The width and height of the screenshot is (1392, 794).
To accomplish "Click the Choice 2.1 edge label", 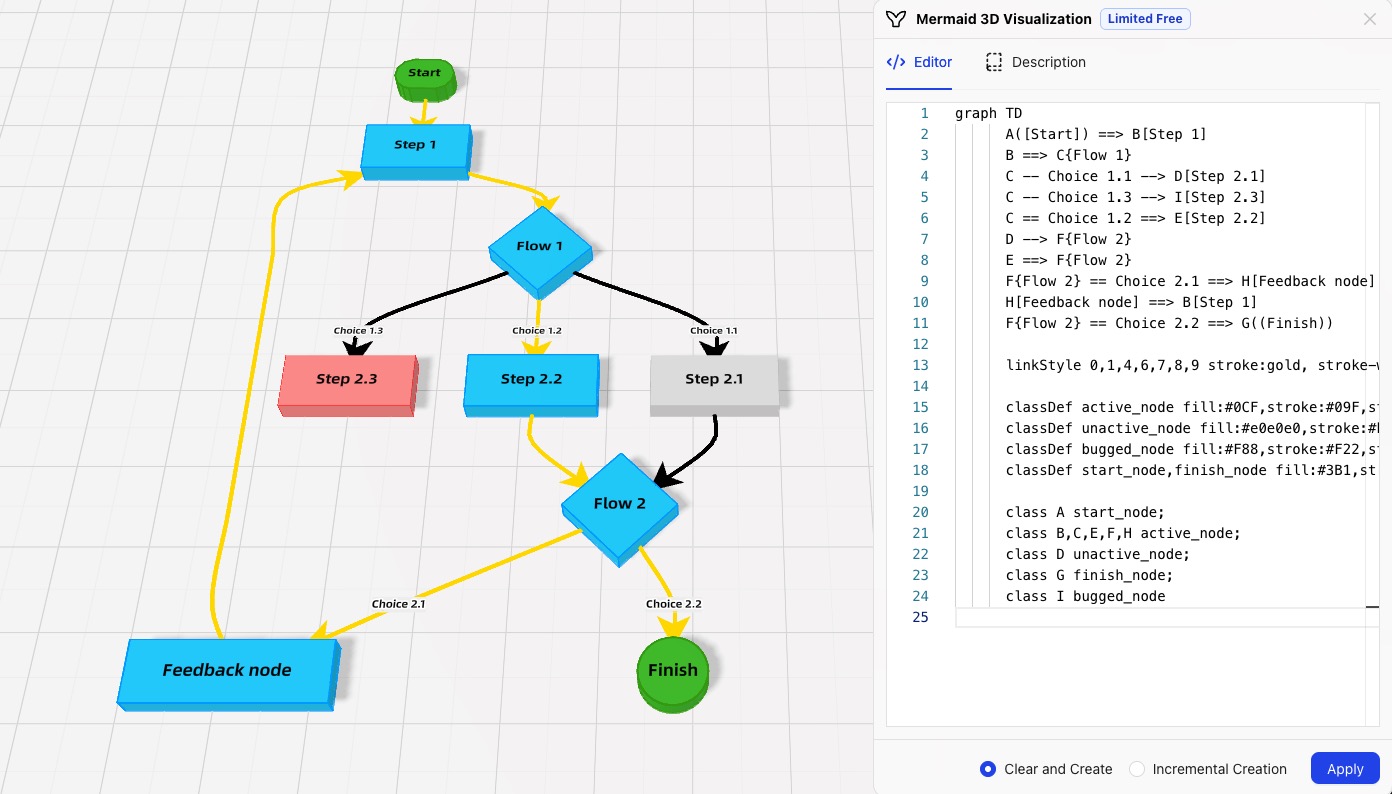I will tap(398, 604).
